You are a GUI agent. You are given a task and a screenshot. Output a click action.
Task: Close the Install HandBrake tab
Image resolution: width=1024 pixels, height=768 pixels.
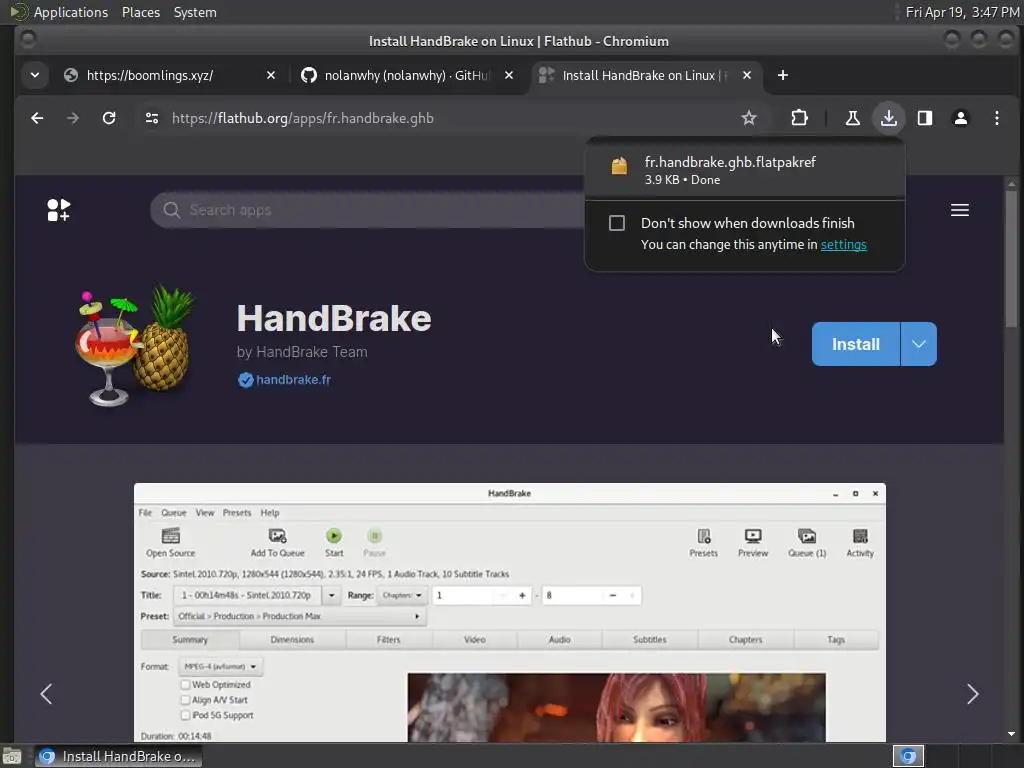(x=746, y=75)
